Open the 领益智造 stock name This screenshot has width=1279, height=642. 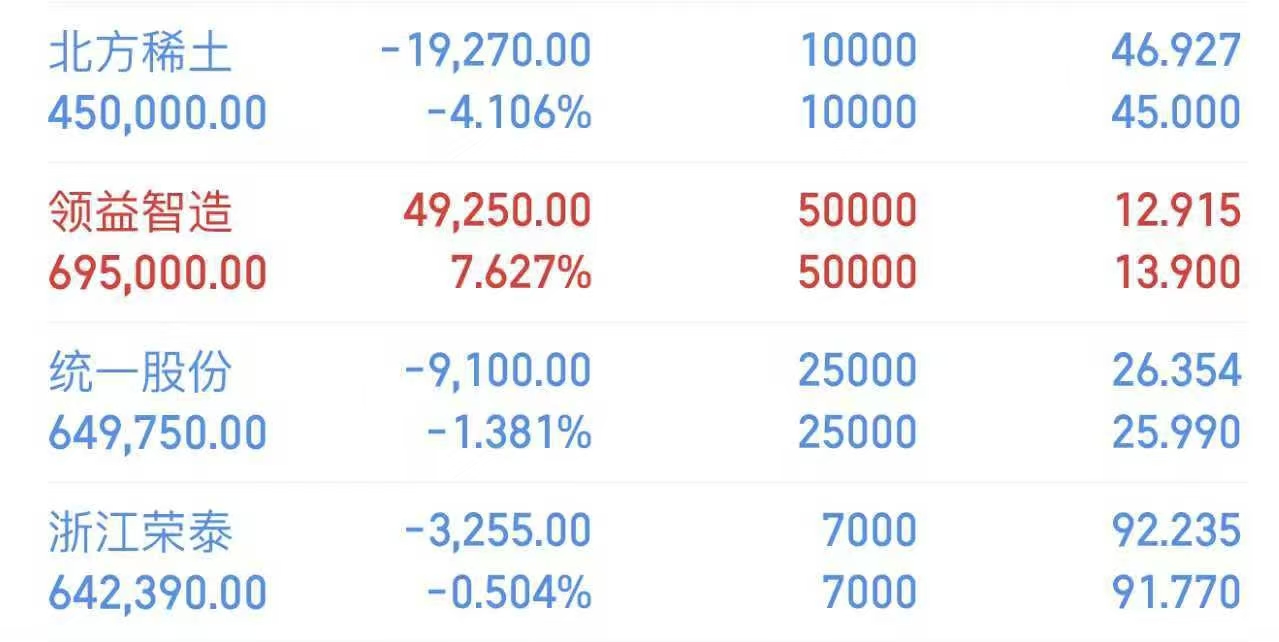click(140, 212)
